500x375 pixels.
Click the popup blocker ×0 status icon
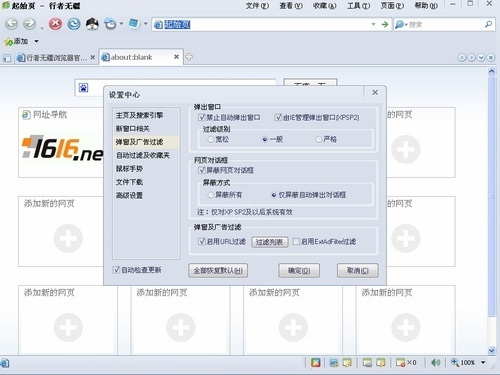point(406,363)
